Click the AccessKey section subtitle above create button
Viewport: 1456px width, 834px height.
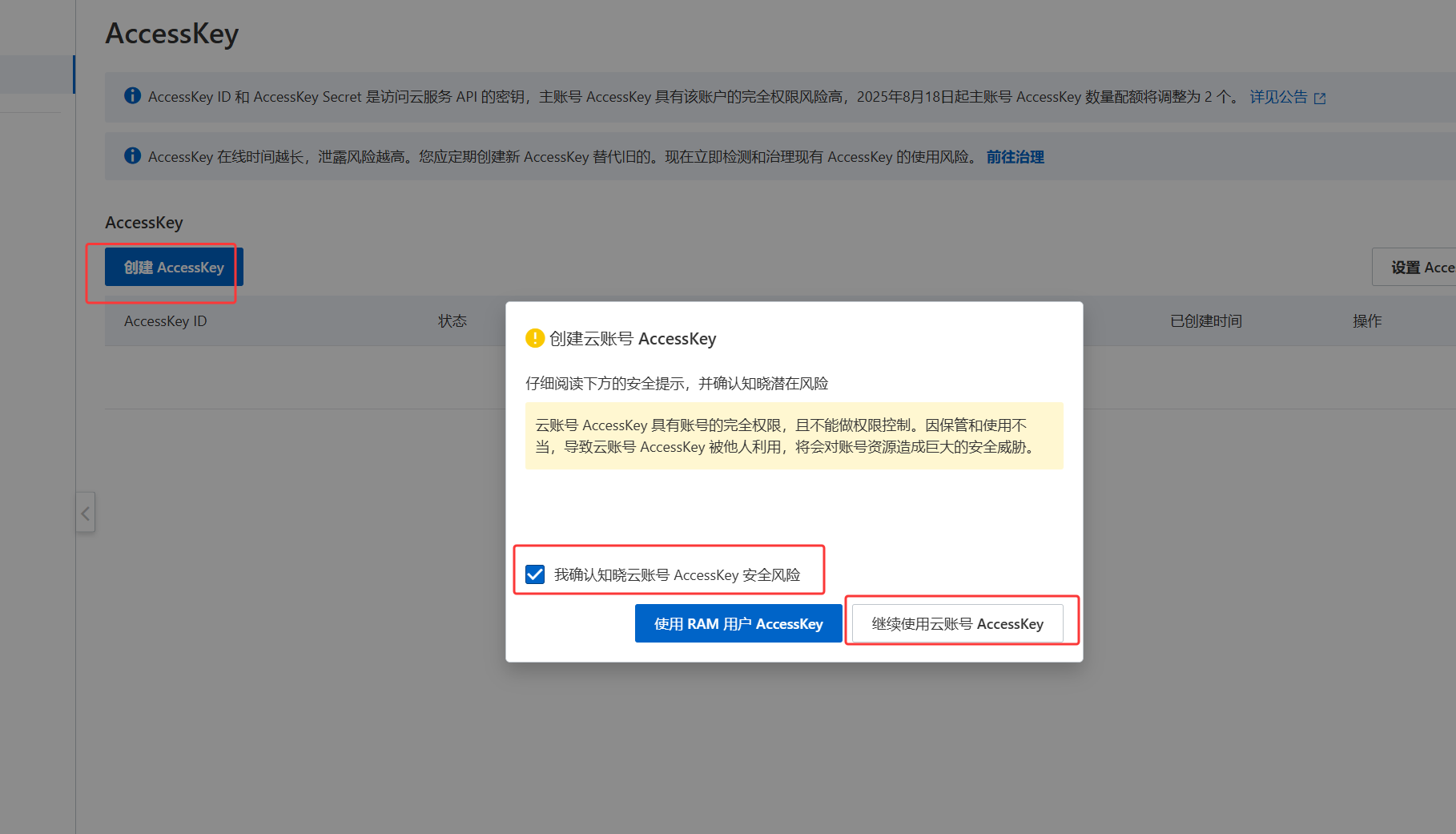144,223
